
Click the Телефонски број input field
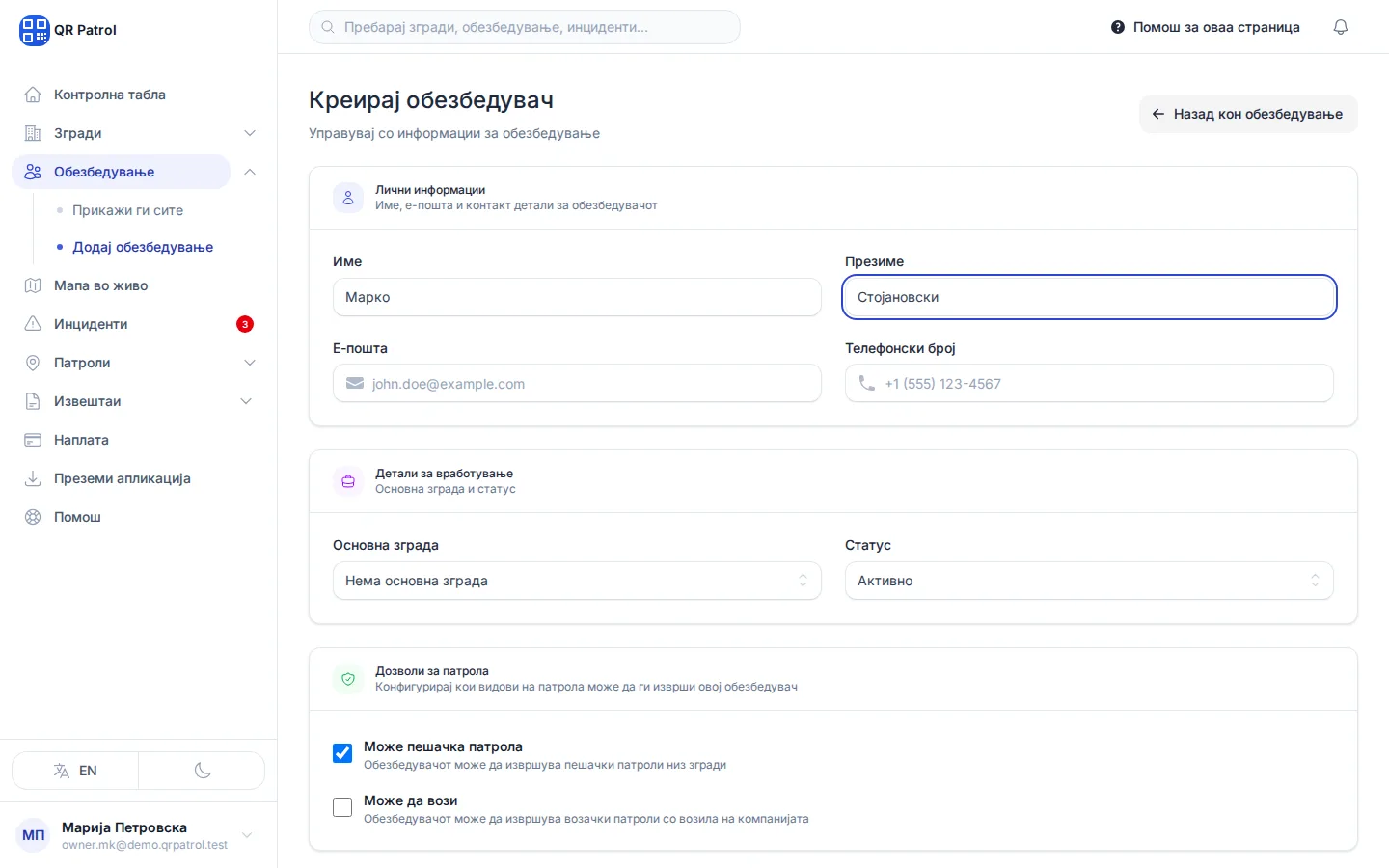[1089, 383]
